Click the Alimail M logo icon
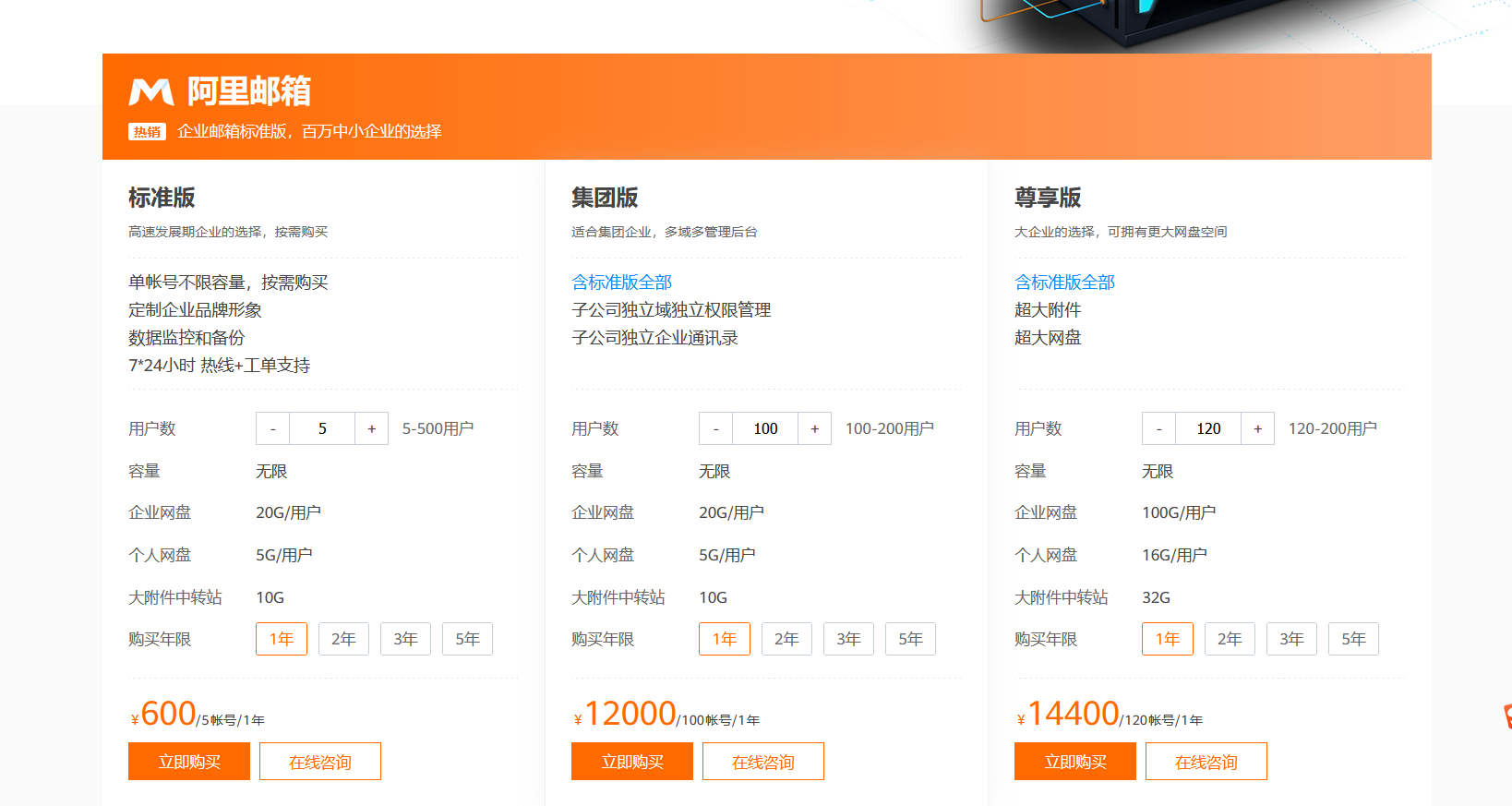The image size is (1512, 806). pyautogui.click(x=151, y=91)
